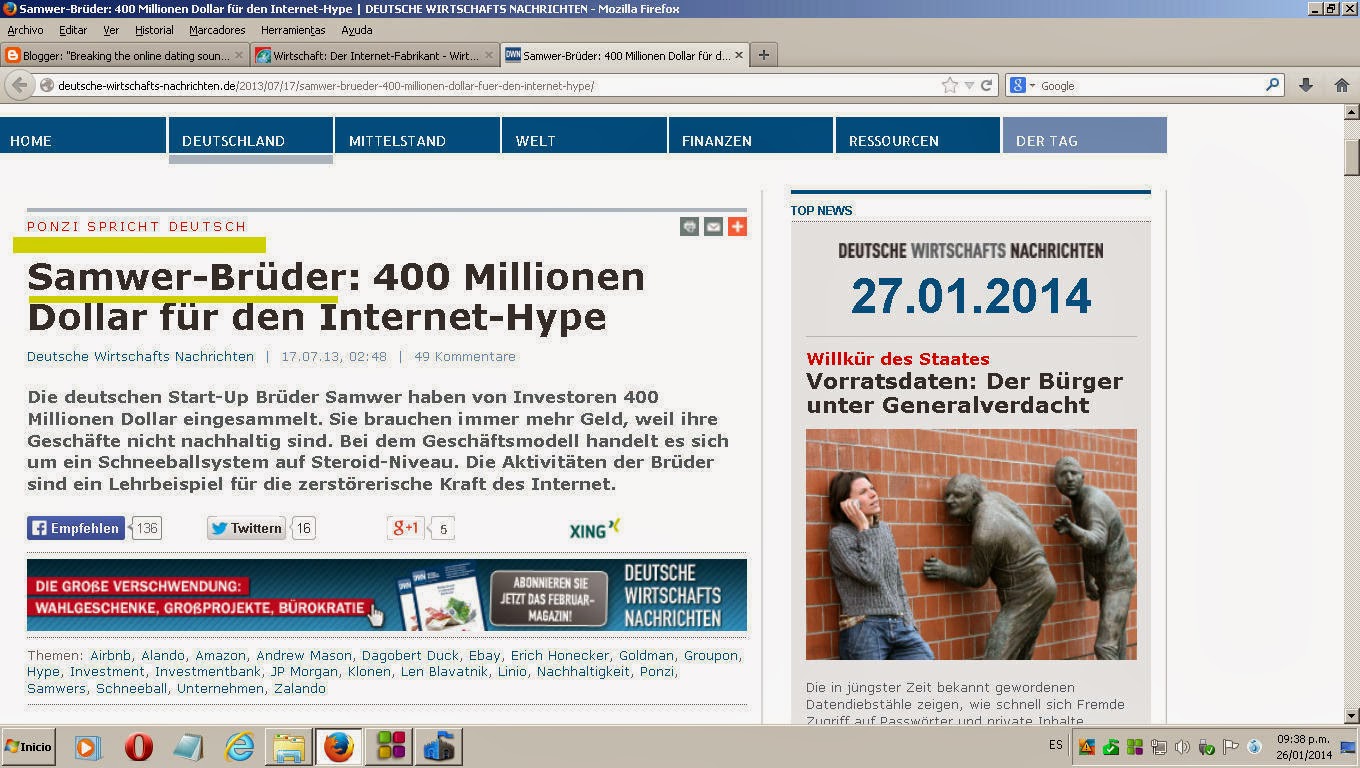Image resolution: width=1360 pixels, height=768 pixels.
Task: Switch to the Wirtschaft: Der Internet-Fabrikant tab
Action: (374, 55)
